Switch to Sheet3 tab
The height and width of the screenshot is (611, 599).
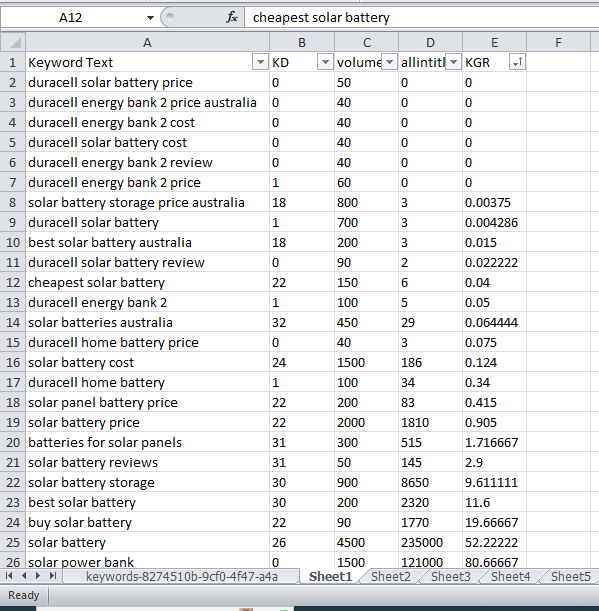pyautogui.click(x=451, y=576)
